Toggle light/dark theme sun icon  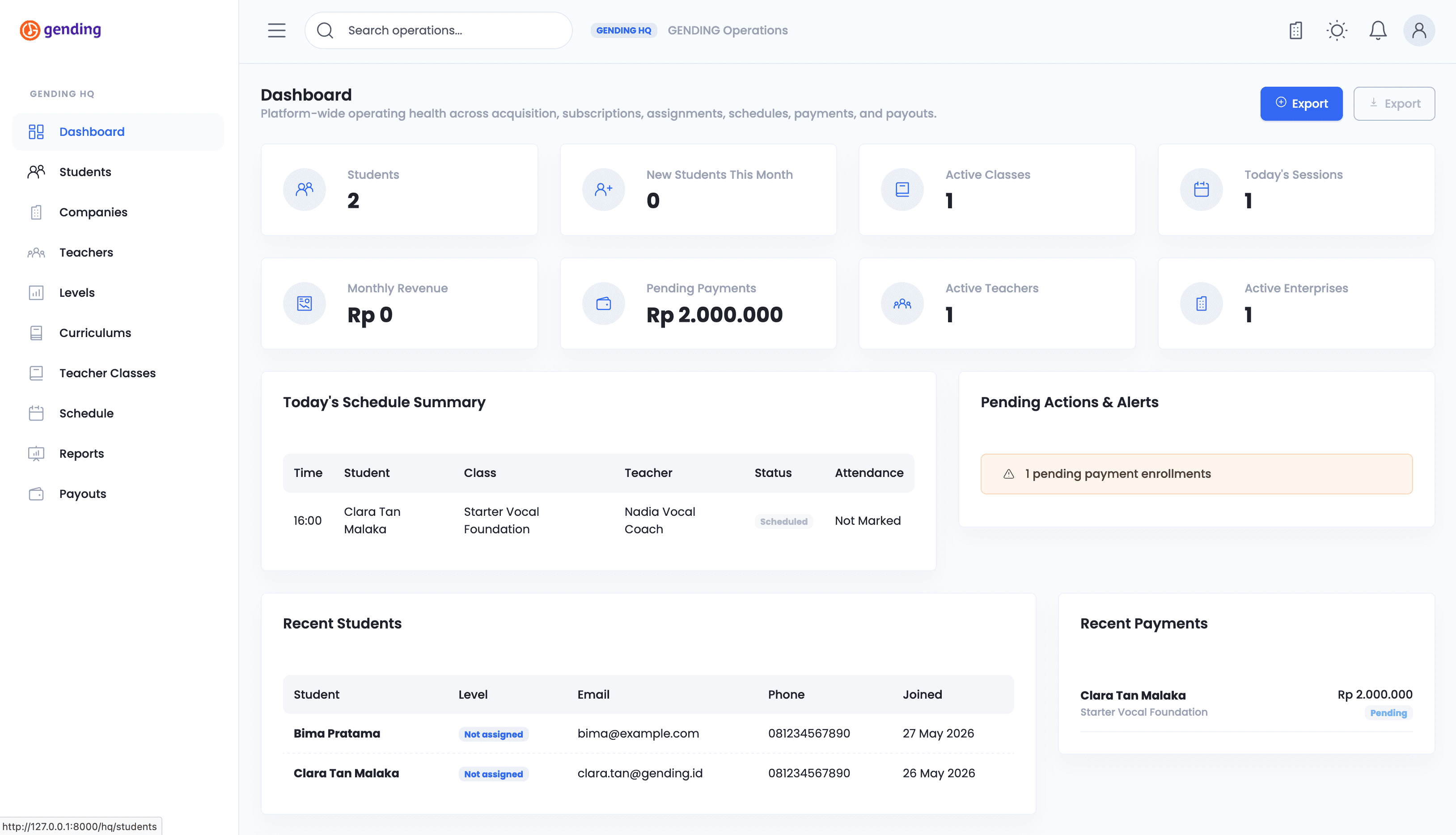1337,30
